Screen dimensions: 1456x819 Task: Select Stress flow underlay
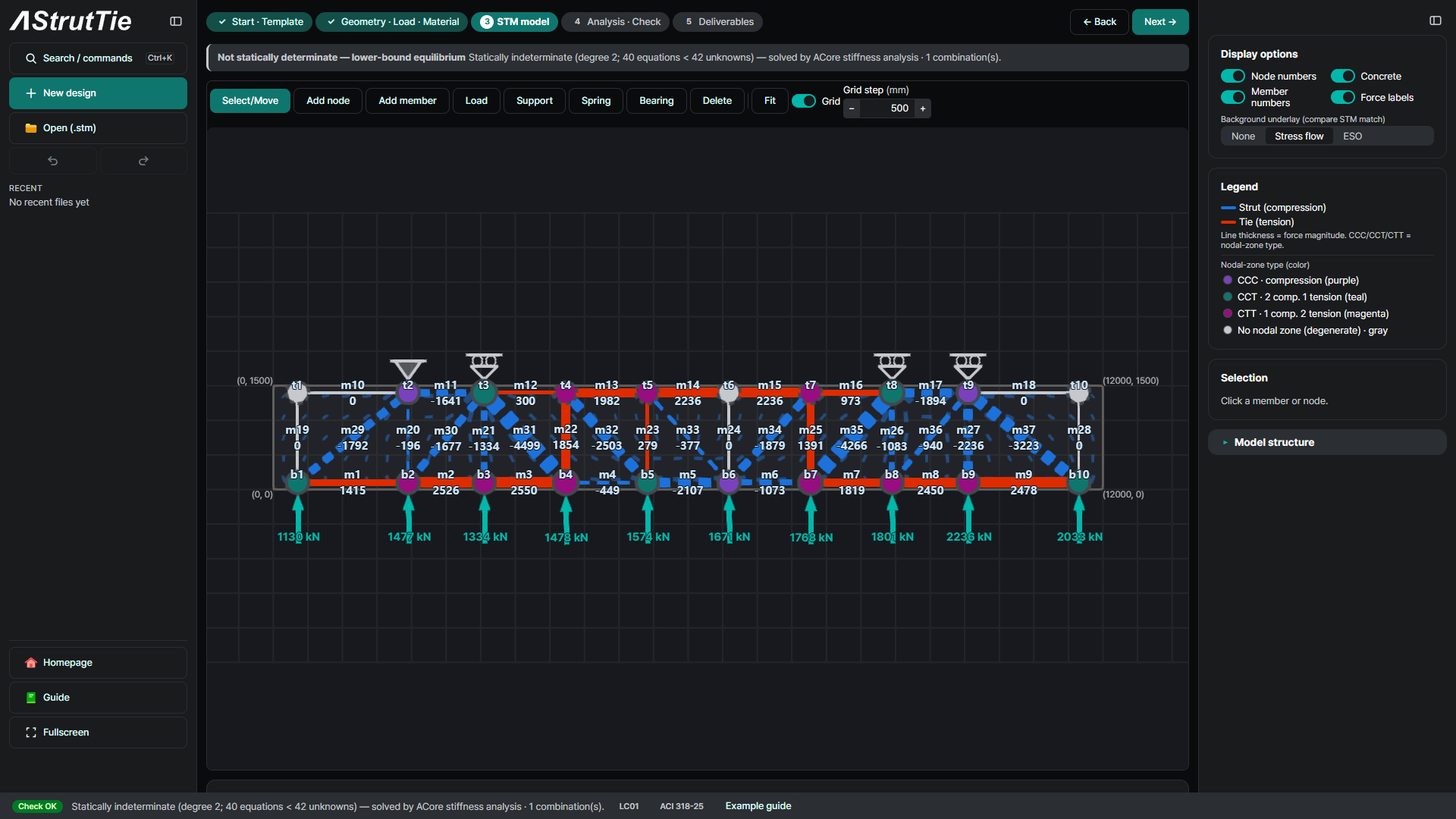(x=1299, y=136)
